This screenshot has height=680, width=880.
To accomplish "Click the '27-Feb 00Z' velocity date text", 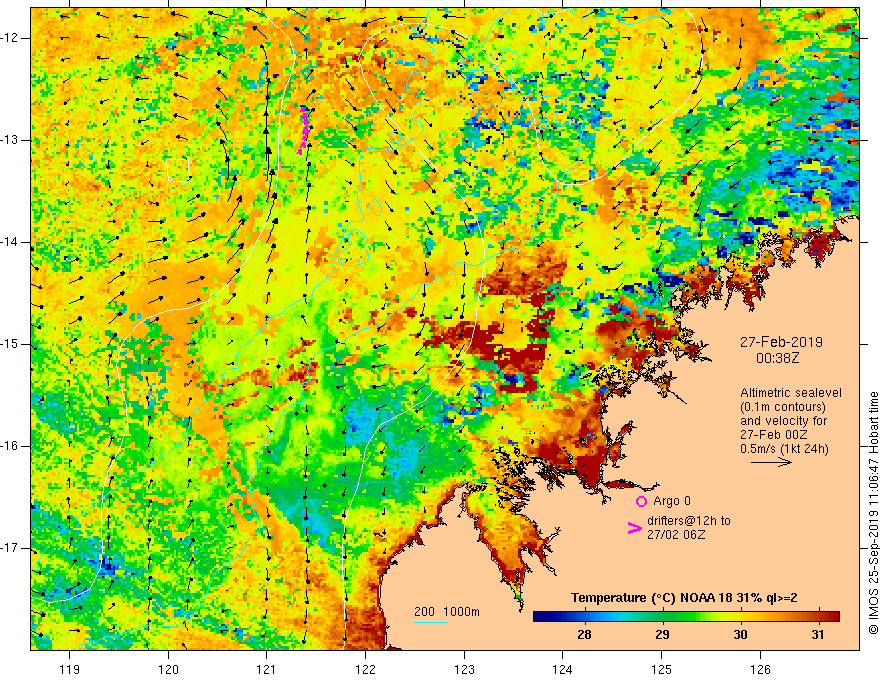I will click(x=773, y=435).
